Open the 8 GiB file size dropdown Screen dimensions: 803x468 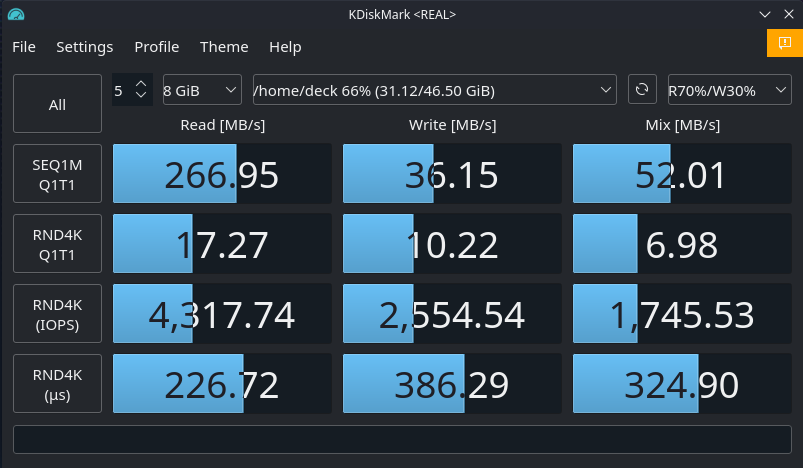point(201,90)
